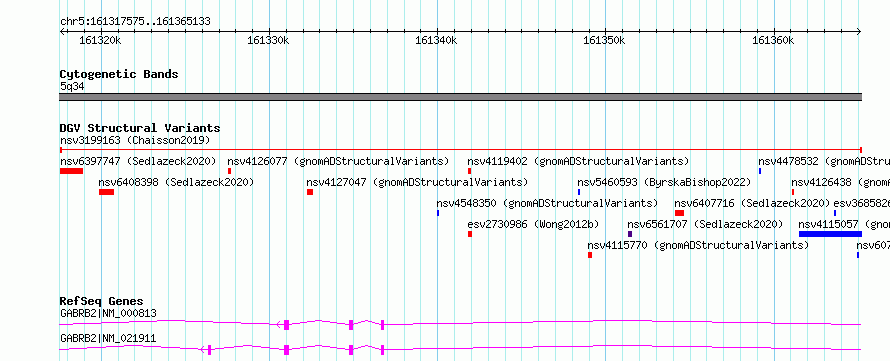Click the nsv3199163 (Chaisson2019) variant label

tap(135, 140)
